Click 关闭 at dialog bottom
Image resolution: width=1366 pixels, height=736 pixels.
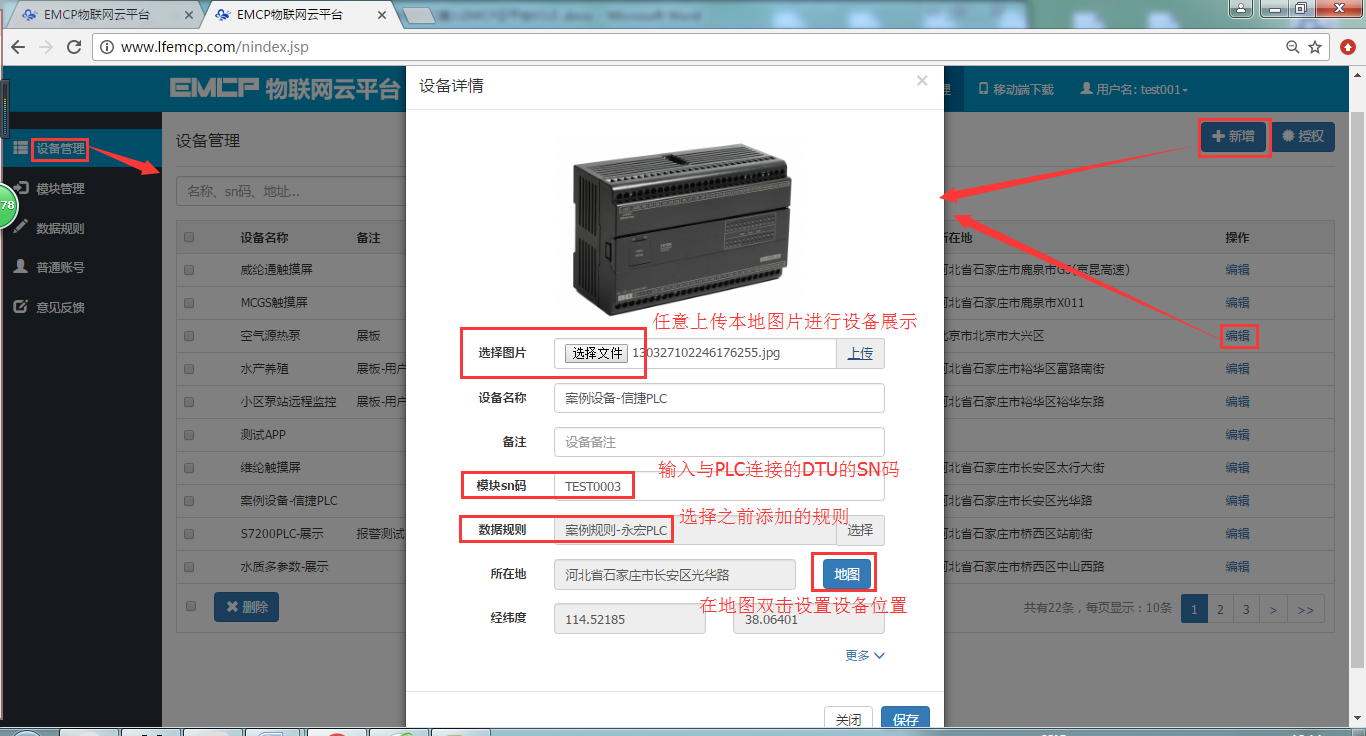click(x=848, y=720)
